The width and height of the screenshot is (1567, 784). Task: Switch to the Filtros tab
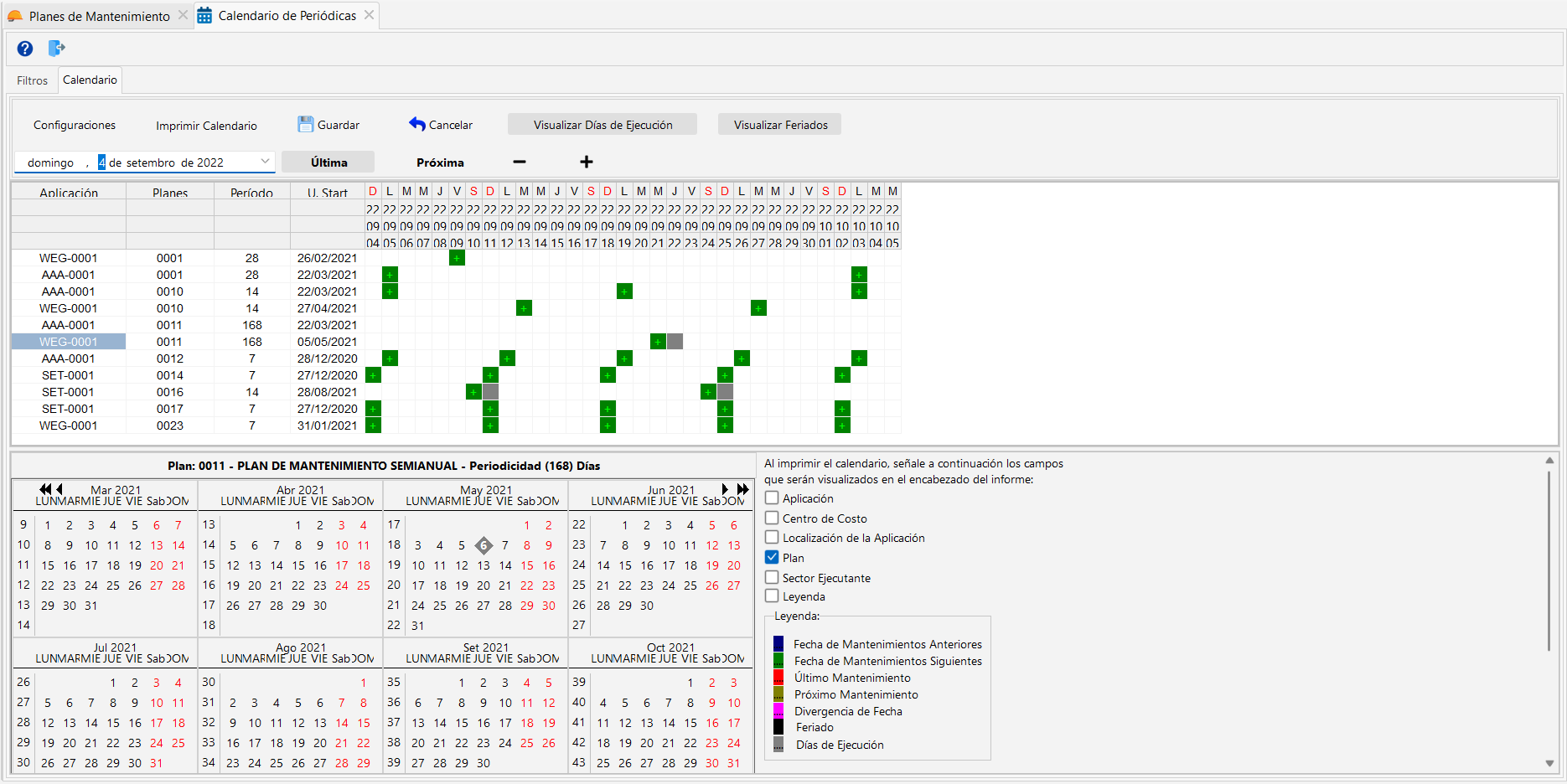pos(32,80)
